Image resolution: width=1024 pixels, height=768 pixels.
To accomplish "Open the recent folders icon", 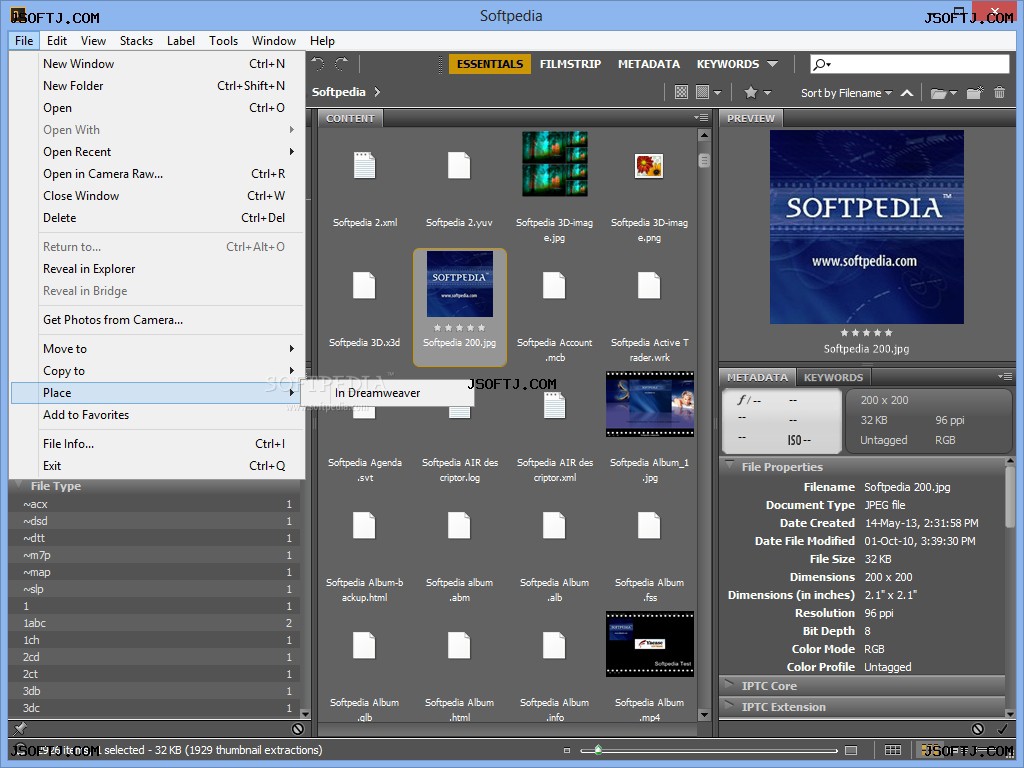I will [938, 93].
